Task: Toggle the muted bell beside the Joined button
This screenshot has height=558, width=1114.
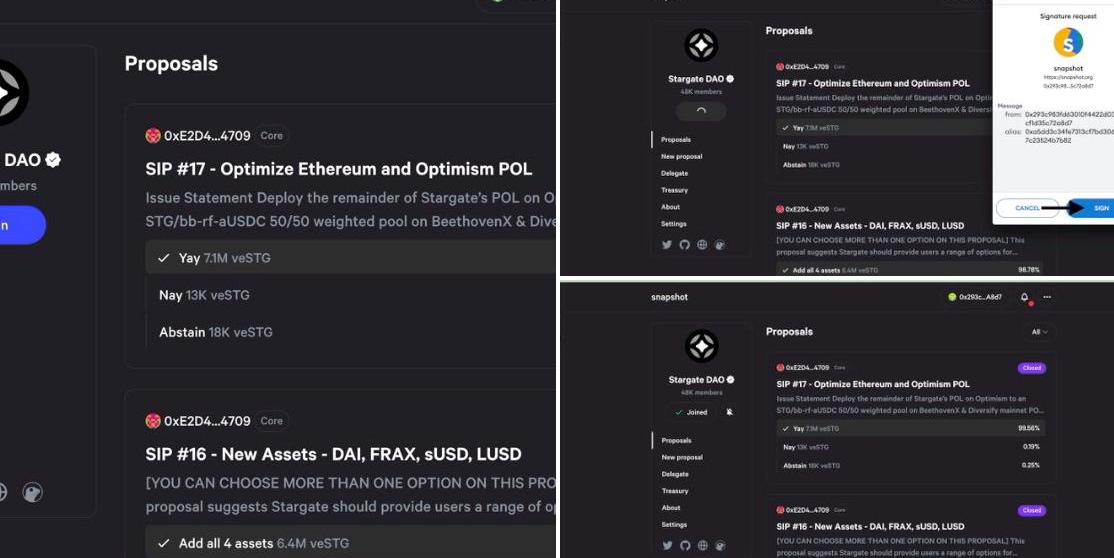Action: click(x=729, y=412)
